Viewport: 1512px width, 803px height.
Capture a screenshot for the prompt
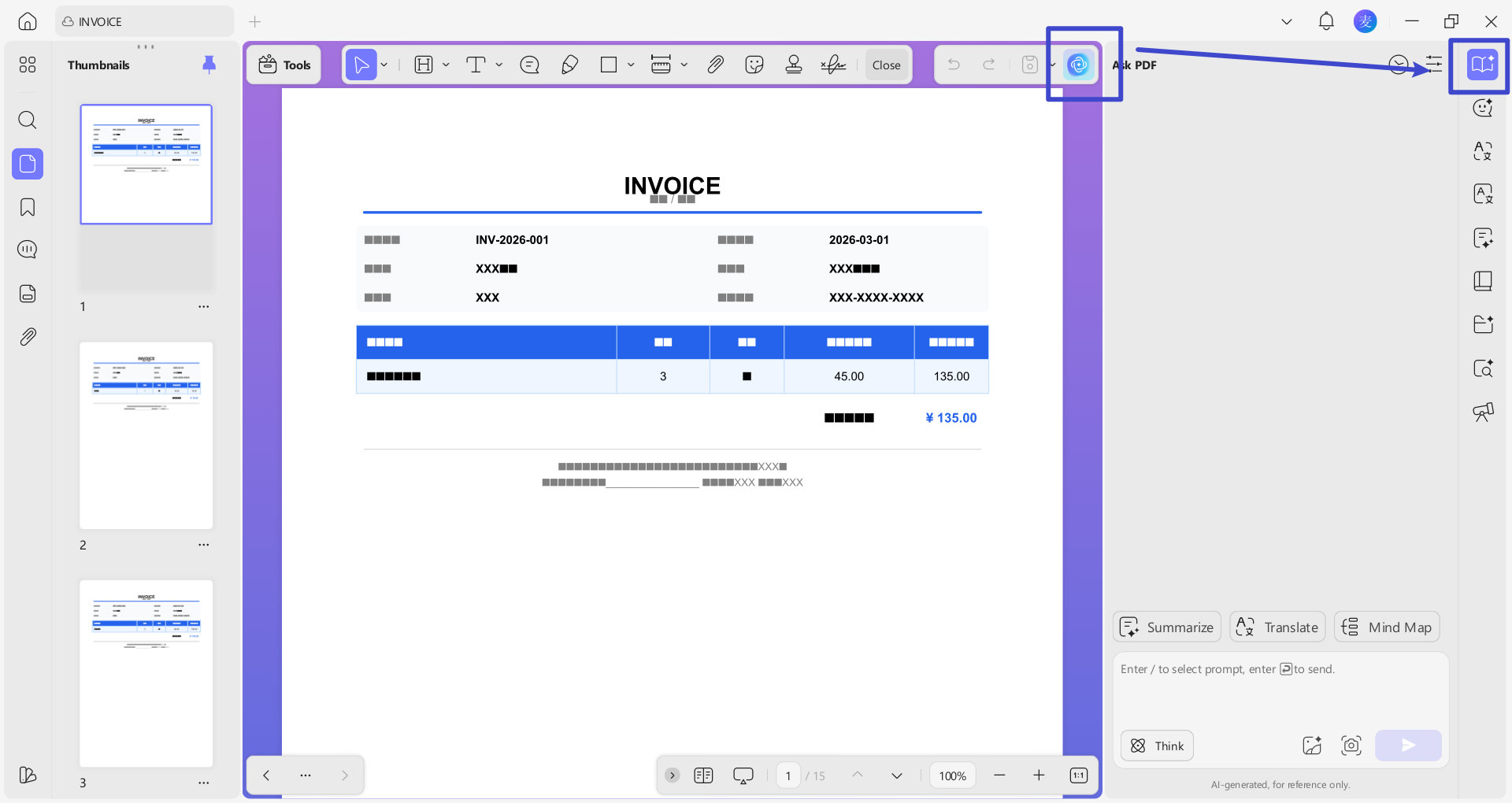[1351, 746]
